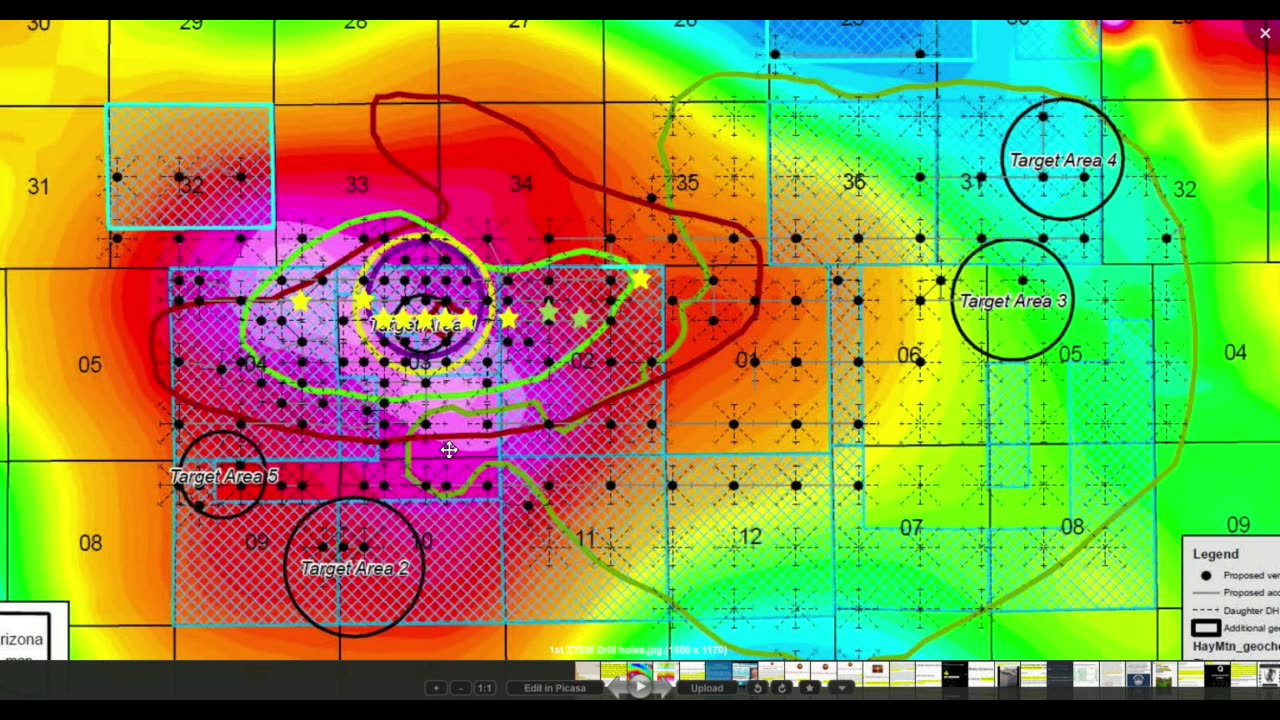Click the 'Target Area 3' label
Image resolution: width=1280 pixels, height=720 pixels.
1013,301
